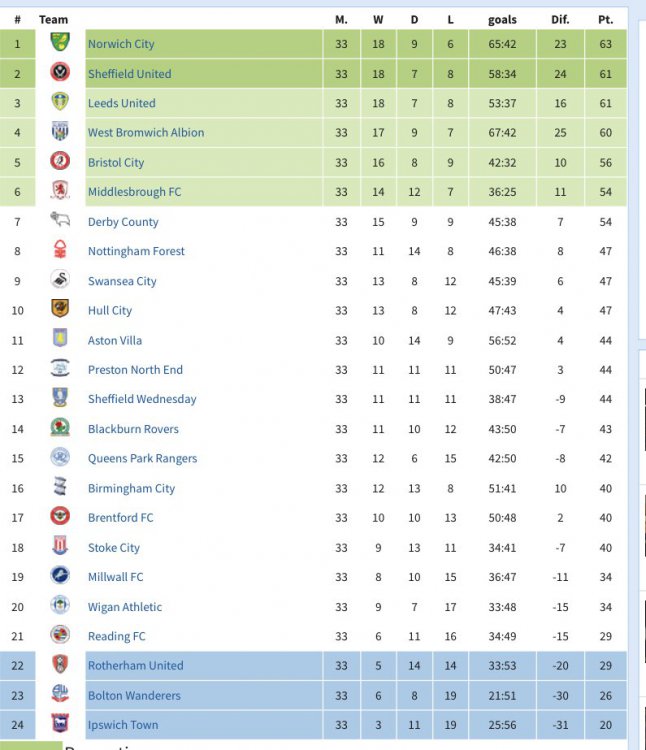Image resolution: width=646 pixels, height=750 pixels.
Task: Click the Millwall FC lion badge
Action: tap(60, 576)
